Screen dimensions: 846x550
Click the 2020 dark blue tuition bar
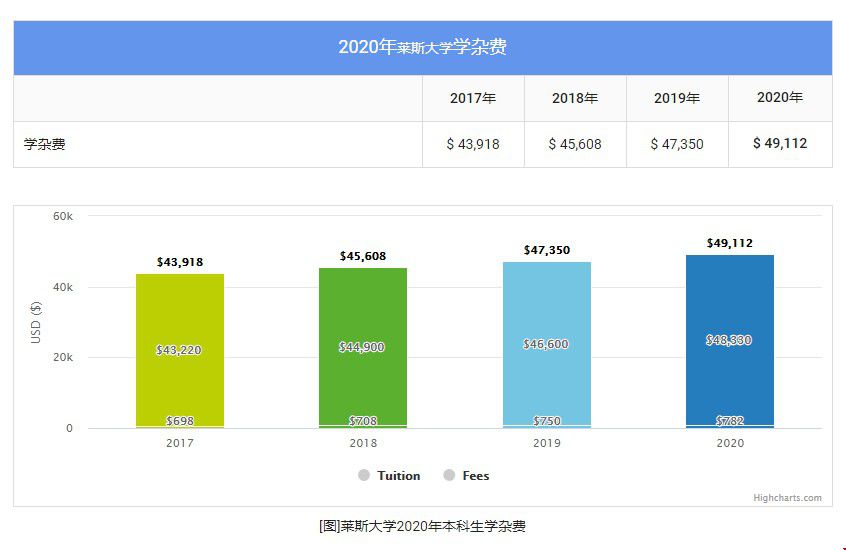tap(729, 340)
